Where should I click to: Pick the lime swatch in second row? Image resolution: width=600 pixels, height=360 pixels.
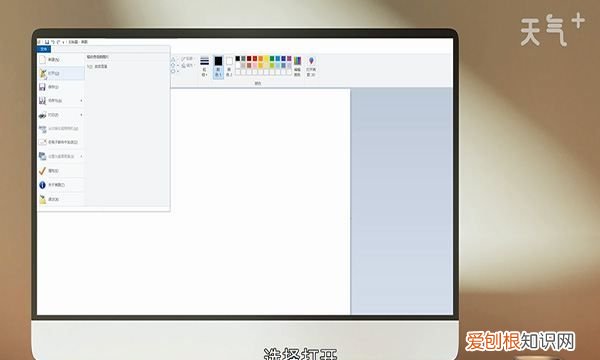coord(272,65)
